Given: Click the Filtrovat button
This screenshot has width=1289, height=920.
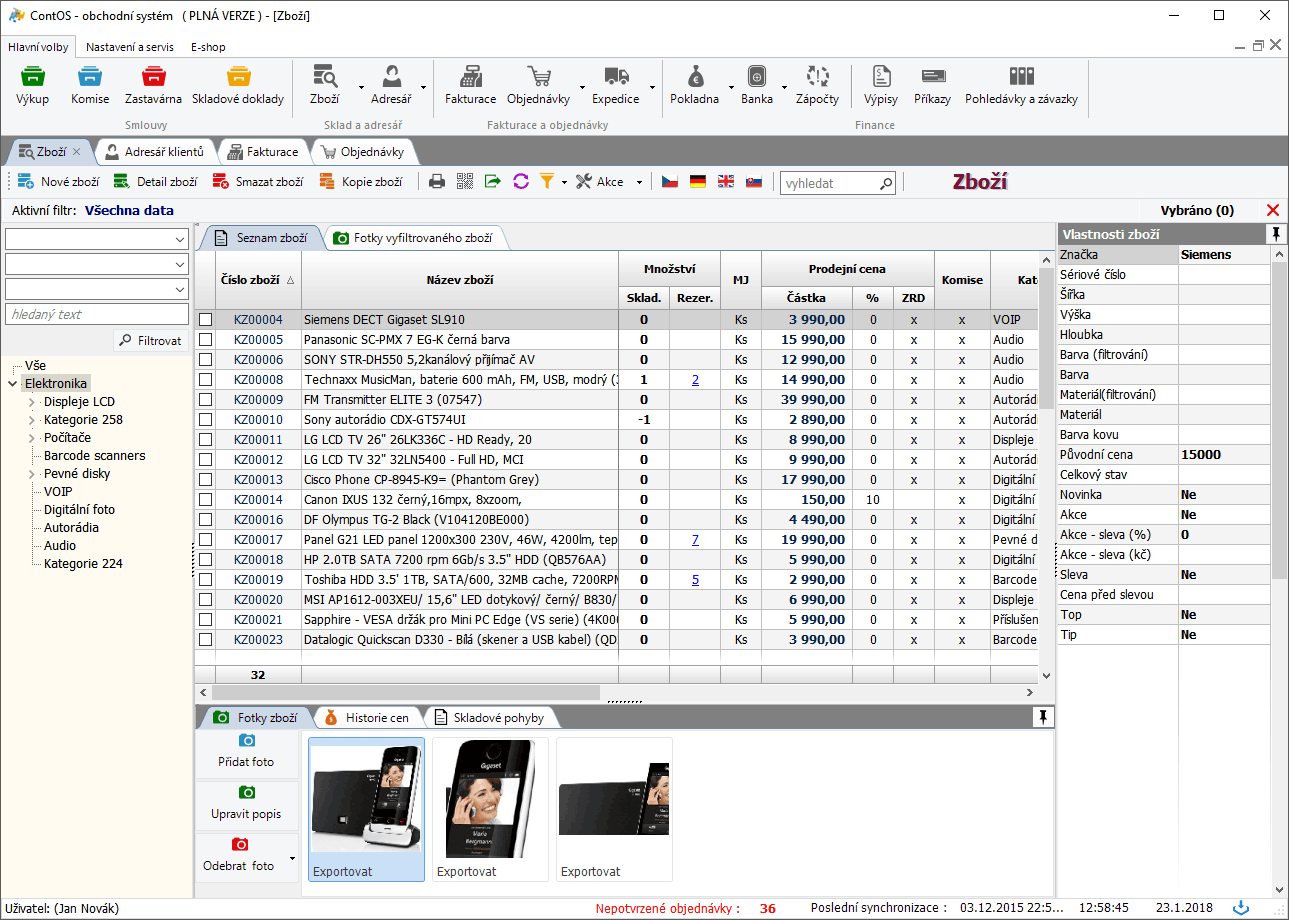Looking at the screenshot, I should pyautogui.click(x=150, y=341).
